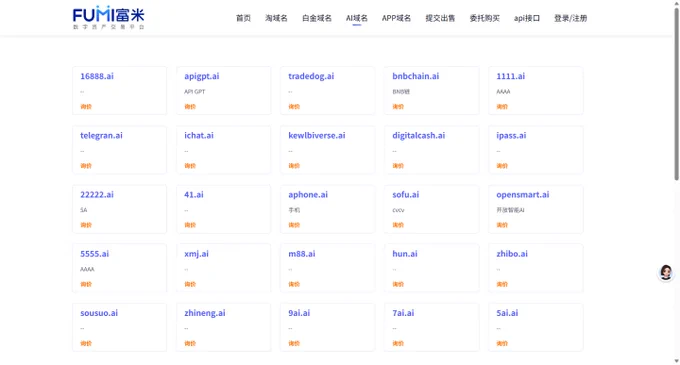The height and width of the screenshot is (365, 680).
Task: Open the digitalcash.ai domain link
Action: click(418, 136)
